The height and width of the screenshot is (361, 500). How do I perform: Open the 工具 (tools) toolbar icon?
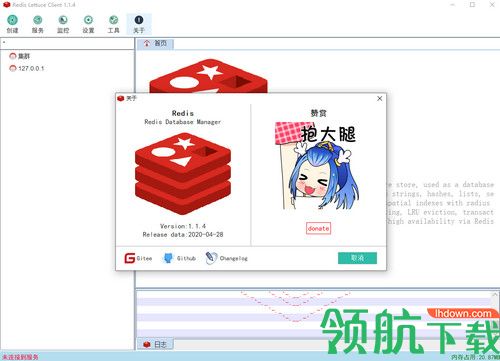tap(114, 24)
